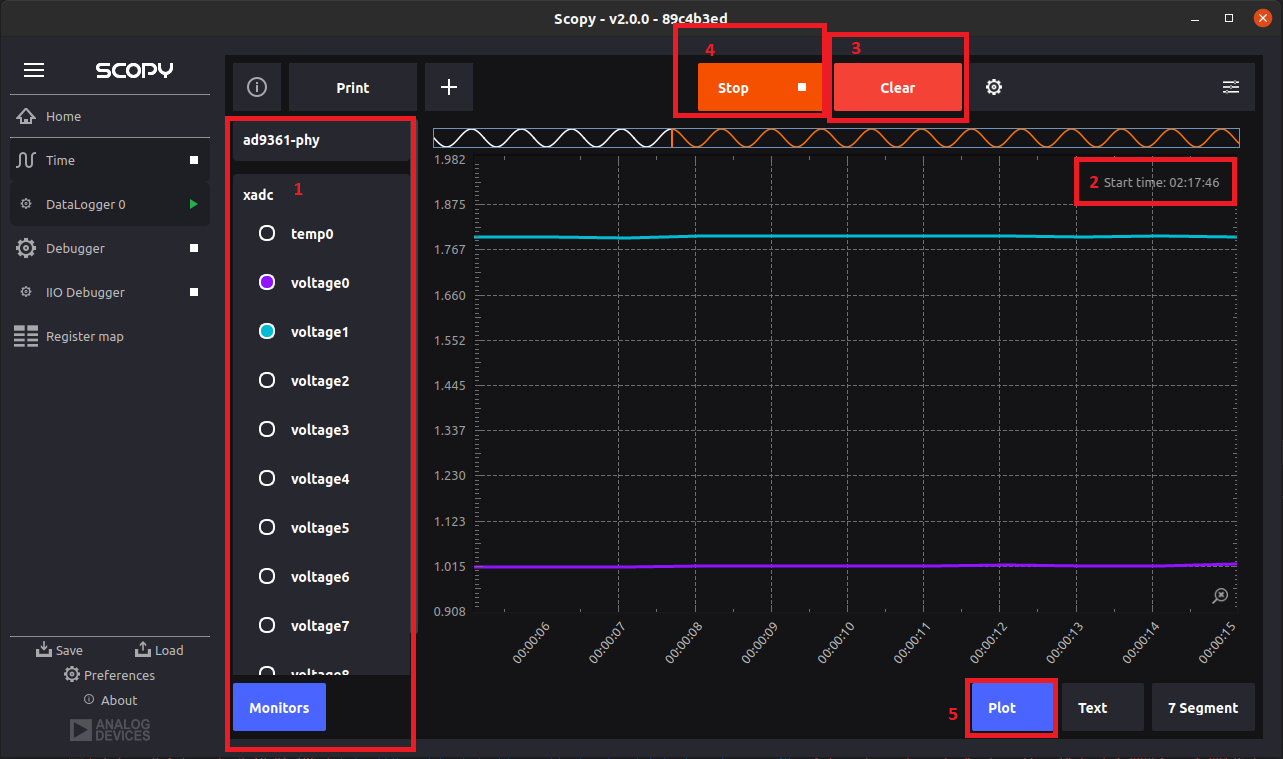Click the IIO Debugger gear icon
1283x759 pixels.
(26, 292)
